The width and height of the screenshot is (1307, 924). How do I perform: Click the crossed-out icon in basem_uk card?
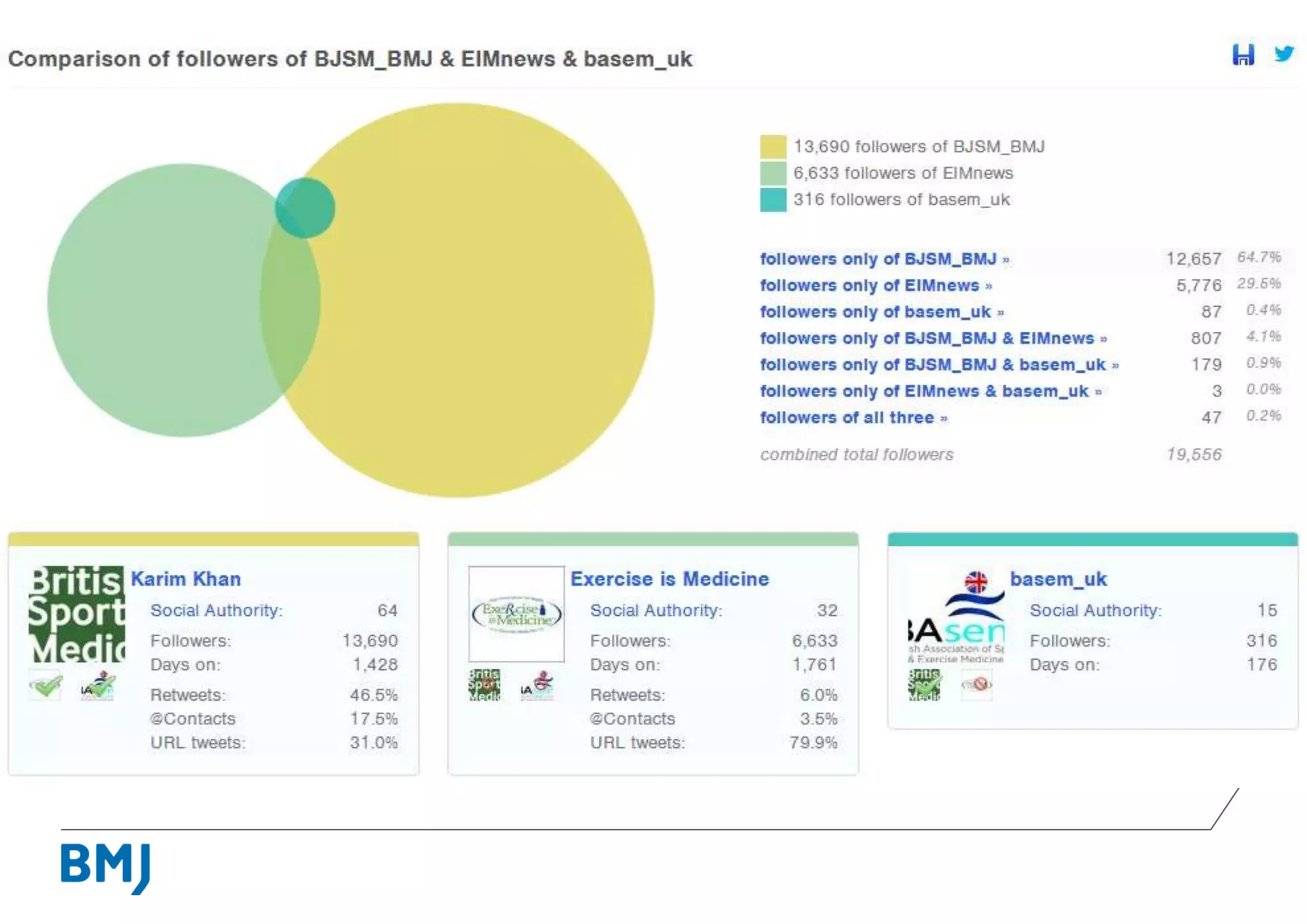(x=976, y=685)
